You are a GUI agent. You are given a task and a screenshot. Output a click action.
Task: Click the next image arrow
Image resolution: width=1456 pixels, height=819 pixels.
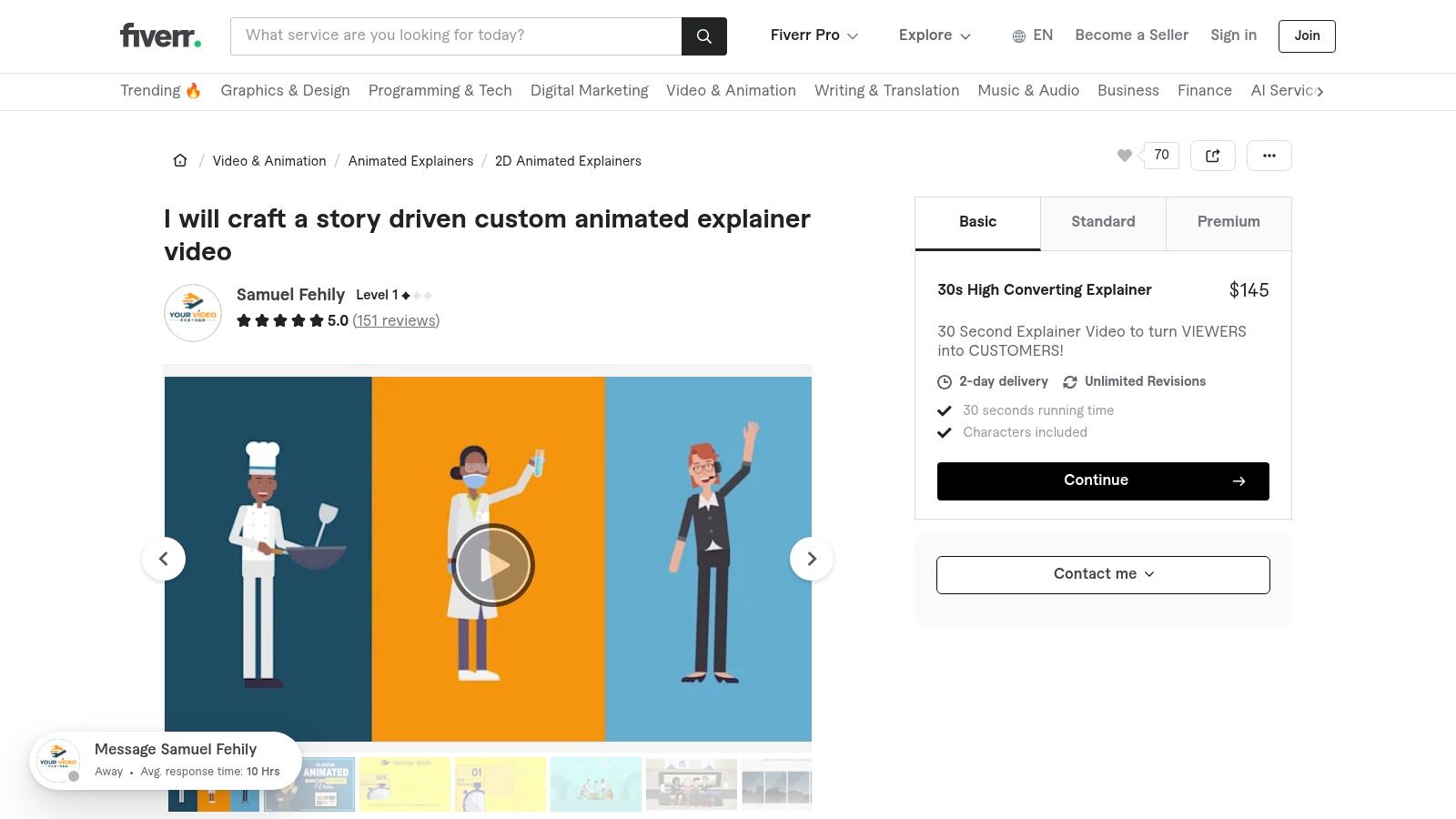pyautogui.click(x=811, y=559)
